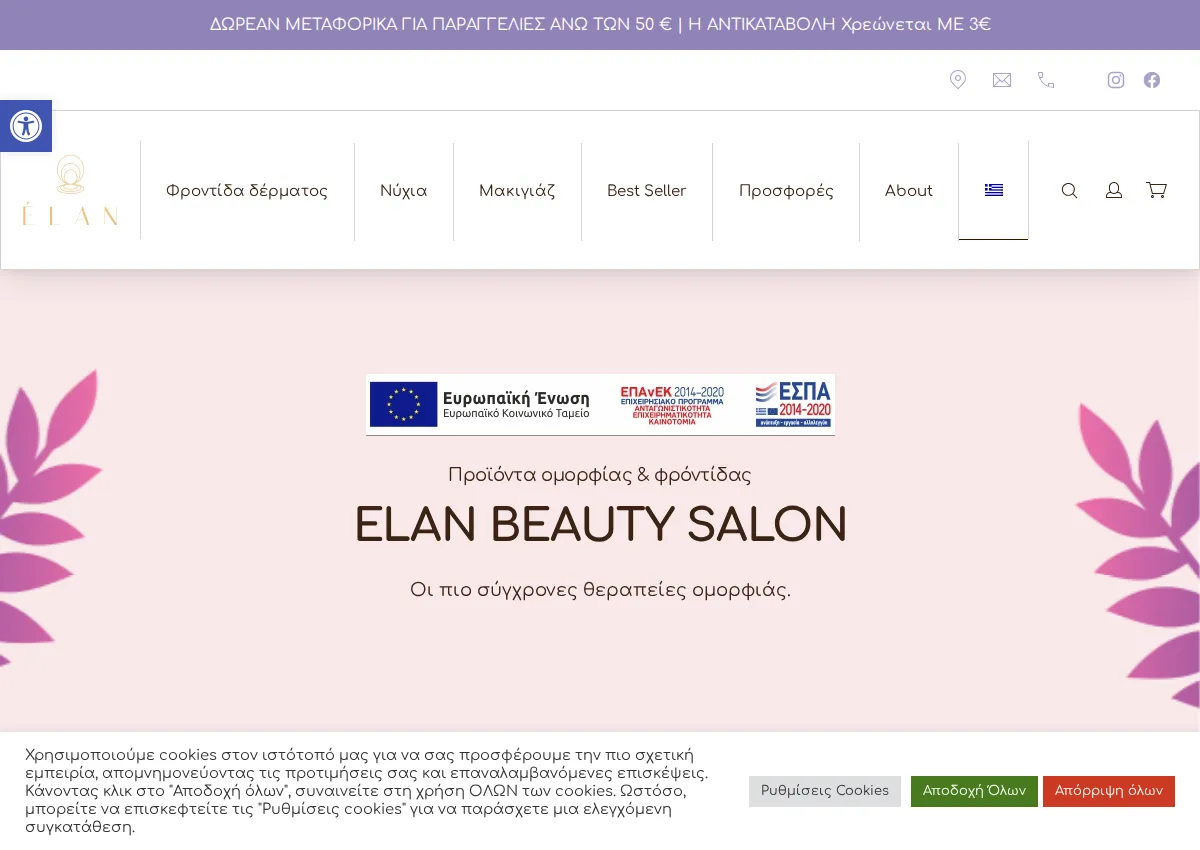Accept all cookies with Αποδοχή Όλων
1200x850 pixels.
point(974,791)
